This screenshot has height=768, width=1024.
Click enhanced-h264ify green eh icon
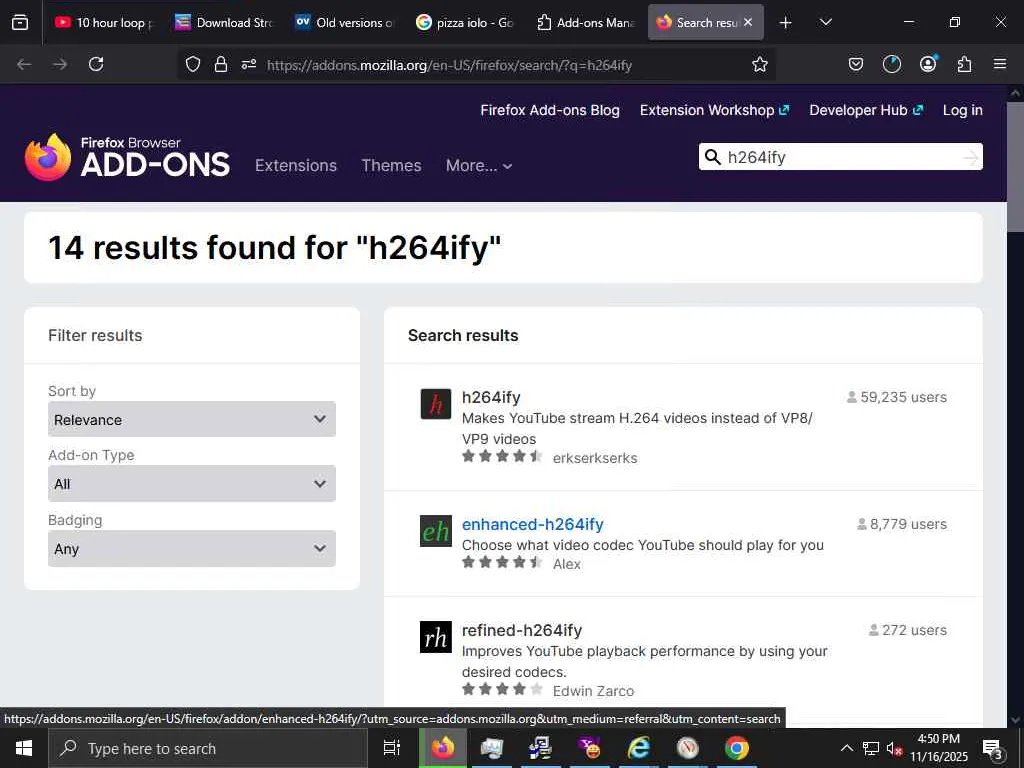[x=436, y=531]
